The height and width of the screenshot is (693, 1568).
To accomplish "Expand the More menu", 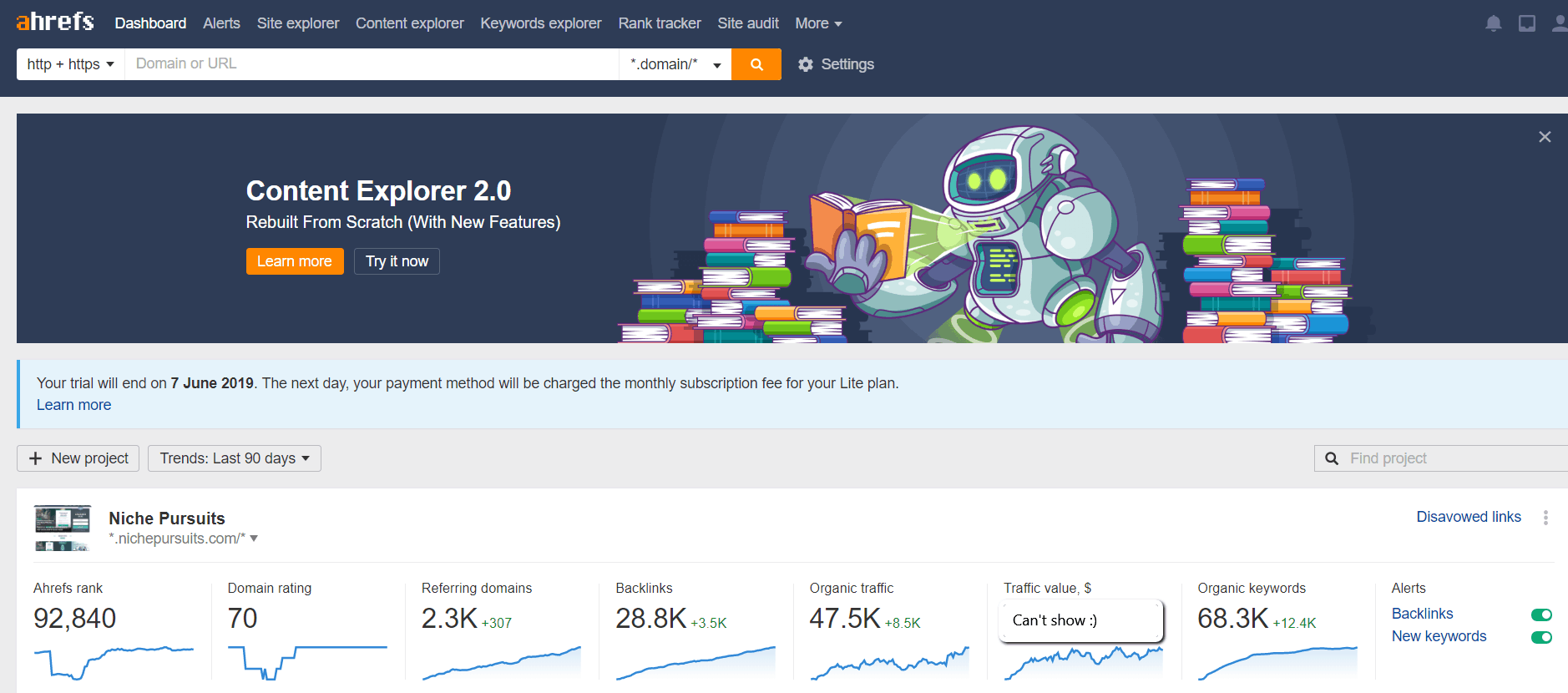I will point(818,23).
